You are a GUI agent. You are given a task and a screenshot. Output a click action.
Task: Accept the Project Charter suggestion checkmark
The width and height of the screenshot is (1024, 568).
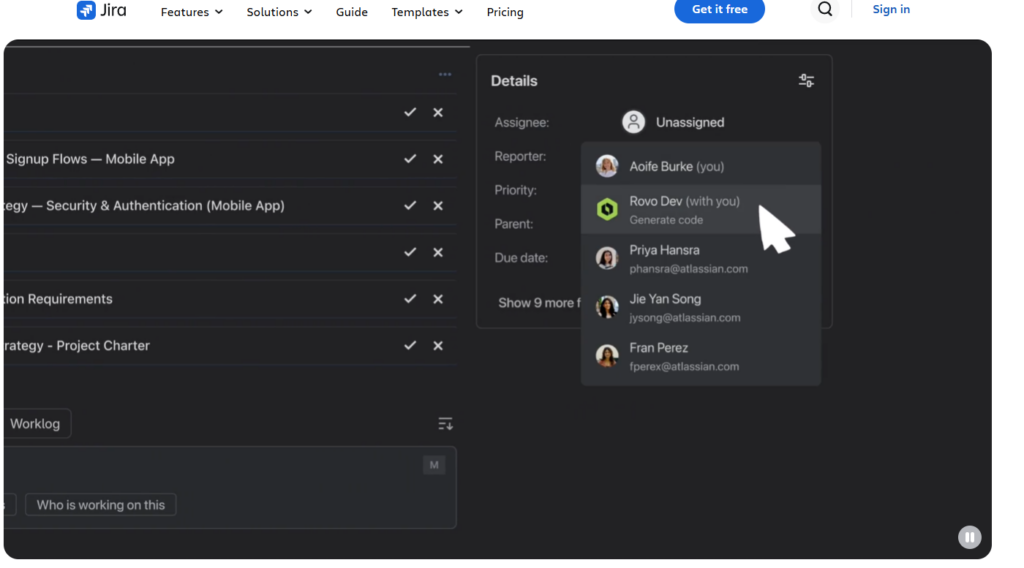pyautogui.click(x=410, y=345)
